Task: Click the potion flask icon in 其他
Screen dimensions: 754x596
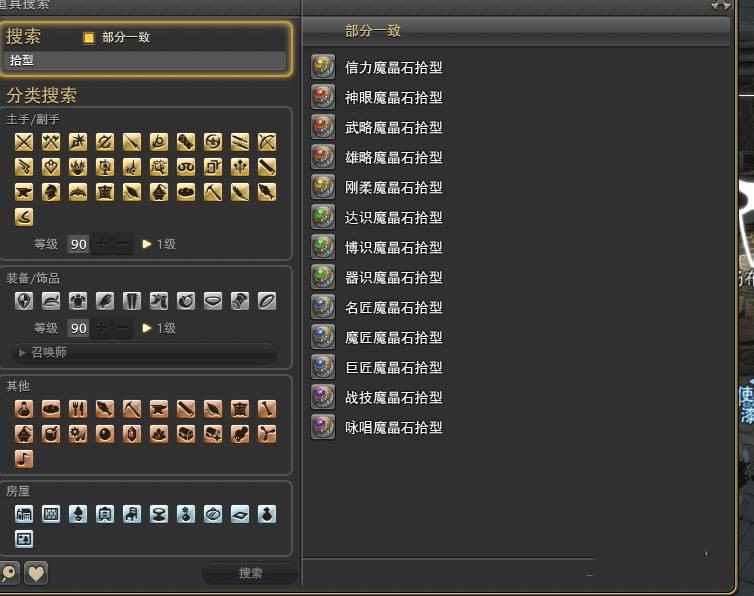Action: click(x=24, y=409)
